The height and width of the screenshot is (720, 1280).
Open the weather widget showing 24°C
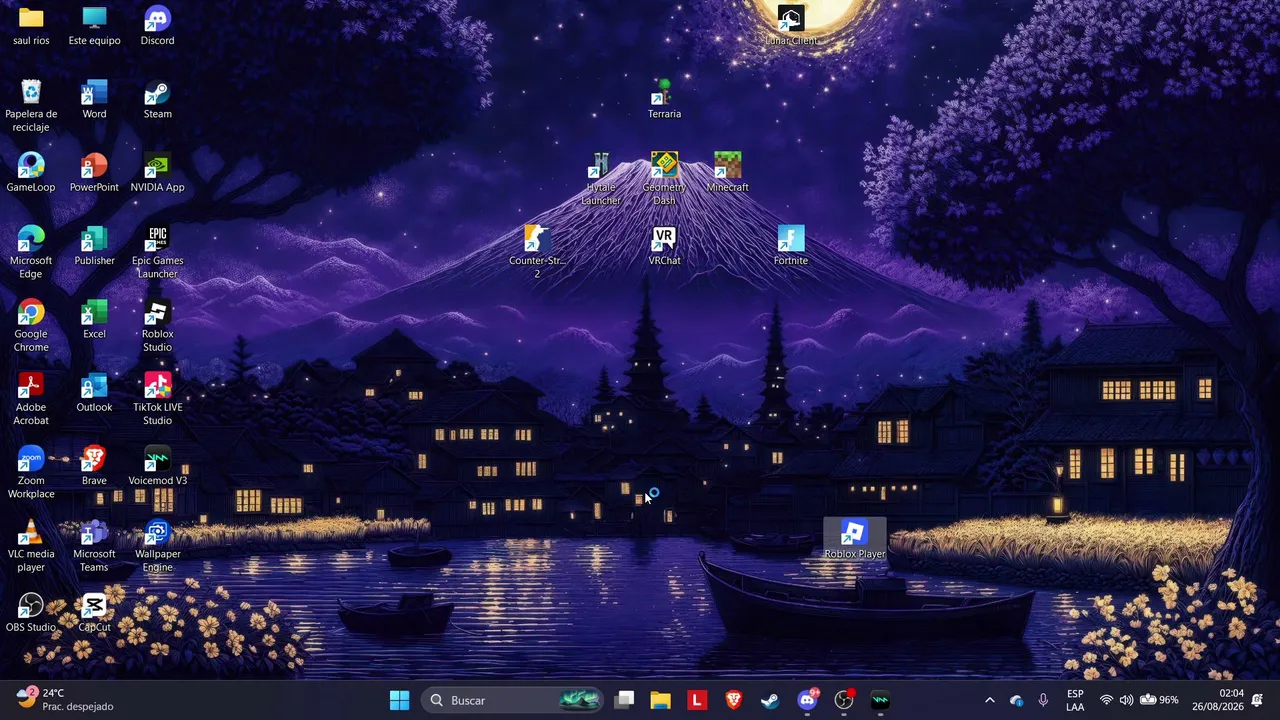66,700
